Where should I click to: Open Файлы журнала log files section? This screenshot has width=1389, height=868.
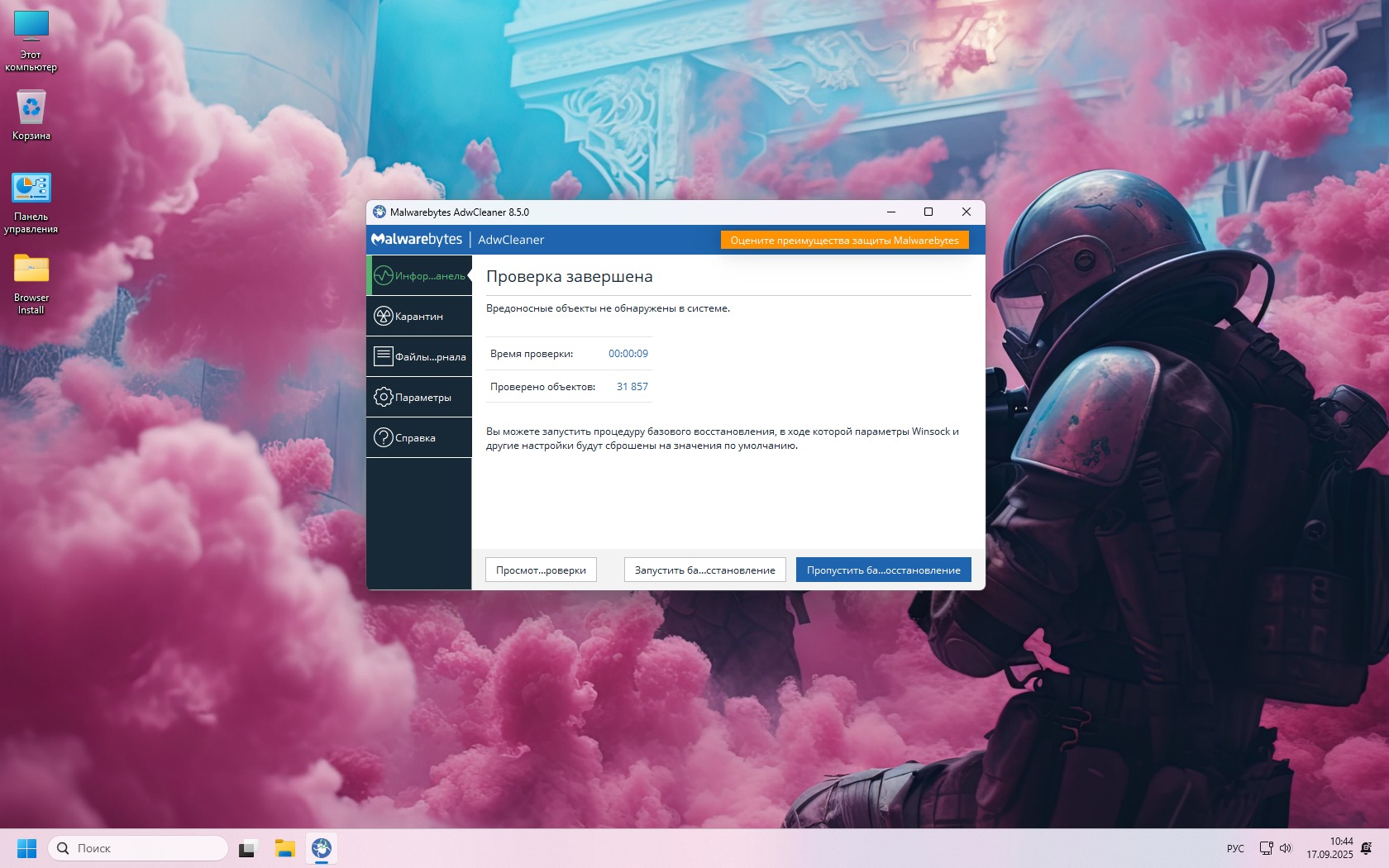pos(419,356)
